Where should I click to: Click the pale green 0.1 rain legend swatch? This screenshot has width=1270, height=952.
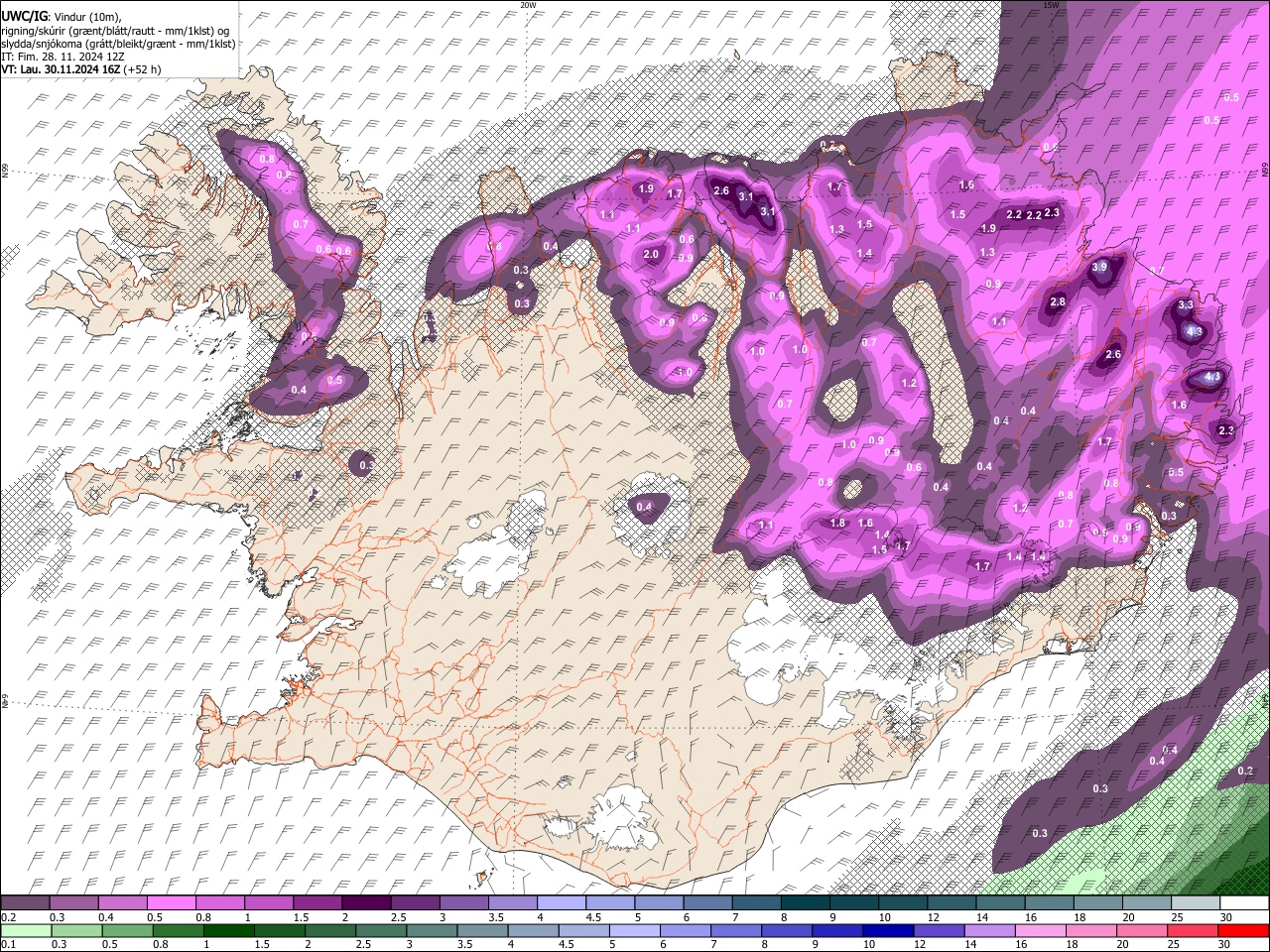point(25,931)
